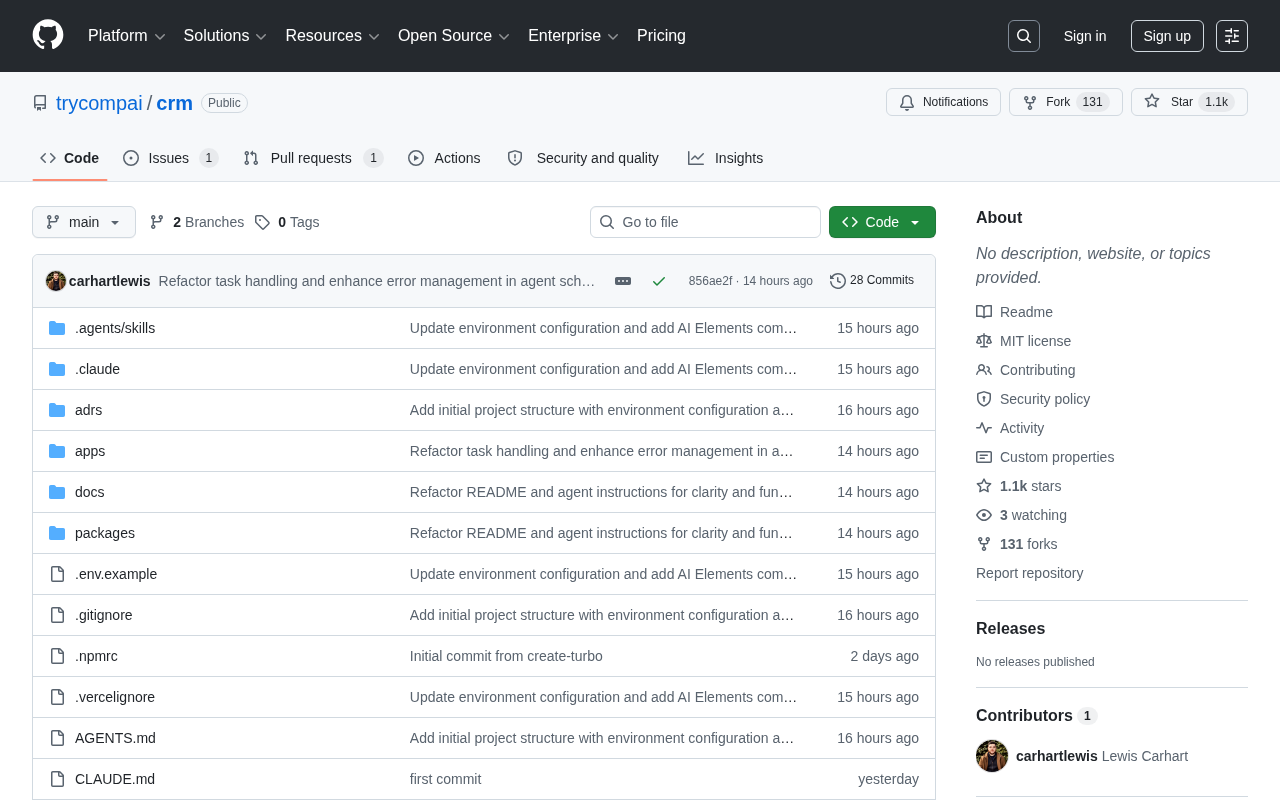The height and width of the screenshot is (800, 1280).
Task: Open the green Code dropdown button
Action: point(882,222)
